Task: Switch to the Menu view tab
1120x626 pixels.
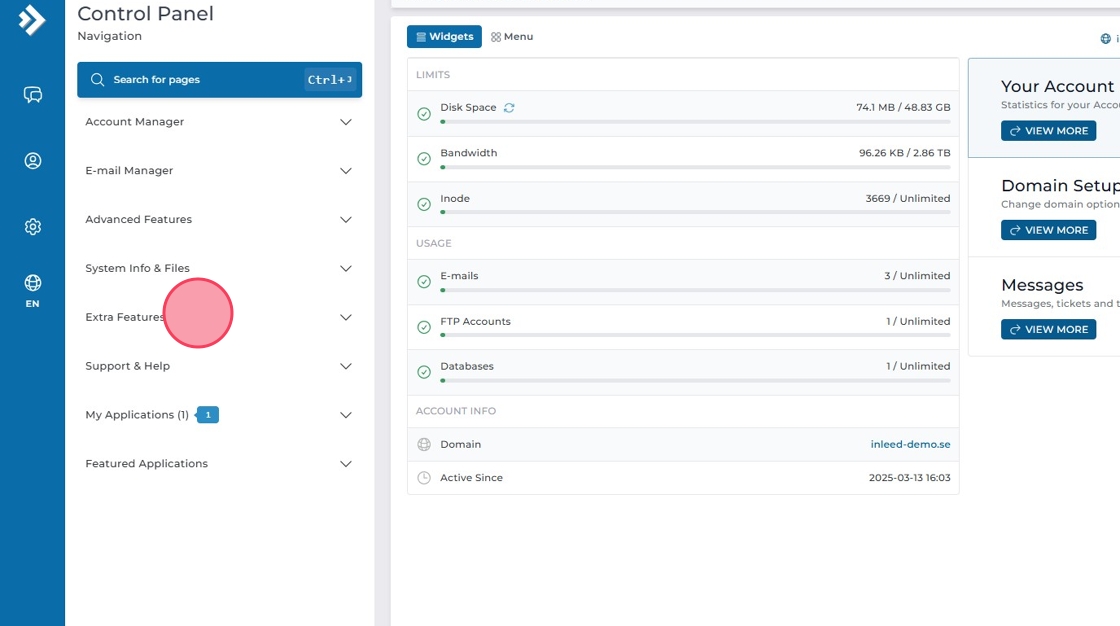Action: (512, 37)
